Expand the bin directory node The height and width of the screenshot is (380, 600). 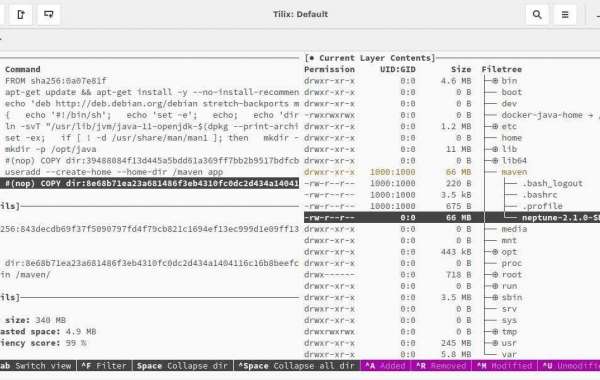pos(495,81)
